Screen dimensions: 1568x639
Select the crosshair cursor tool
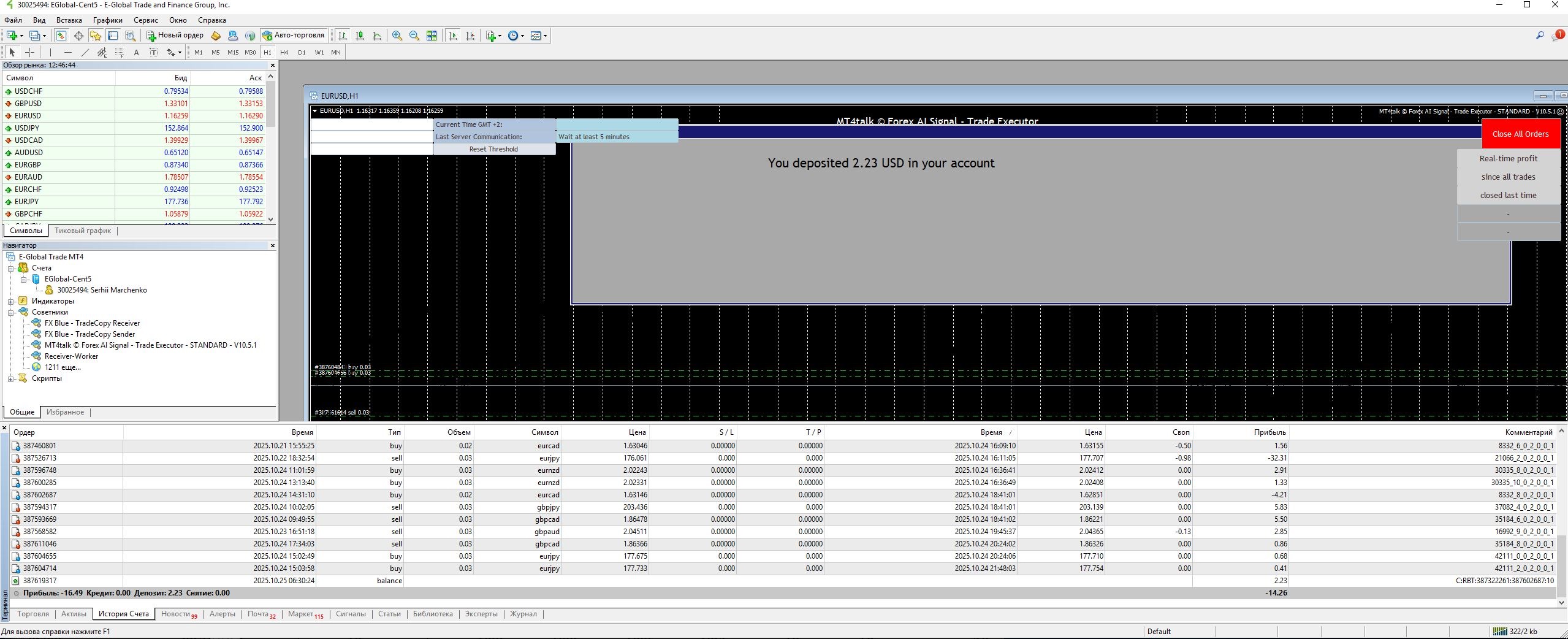29,53
